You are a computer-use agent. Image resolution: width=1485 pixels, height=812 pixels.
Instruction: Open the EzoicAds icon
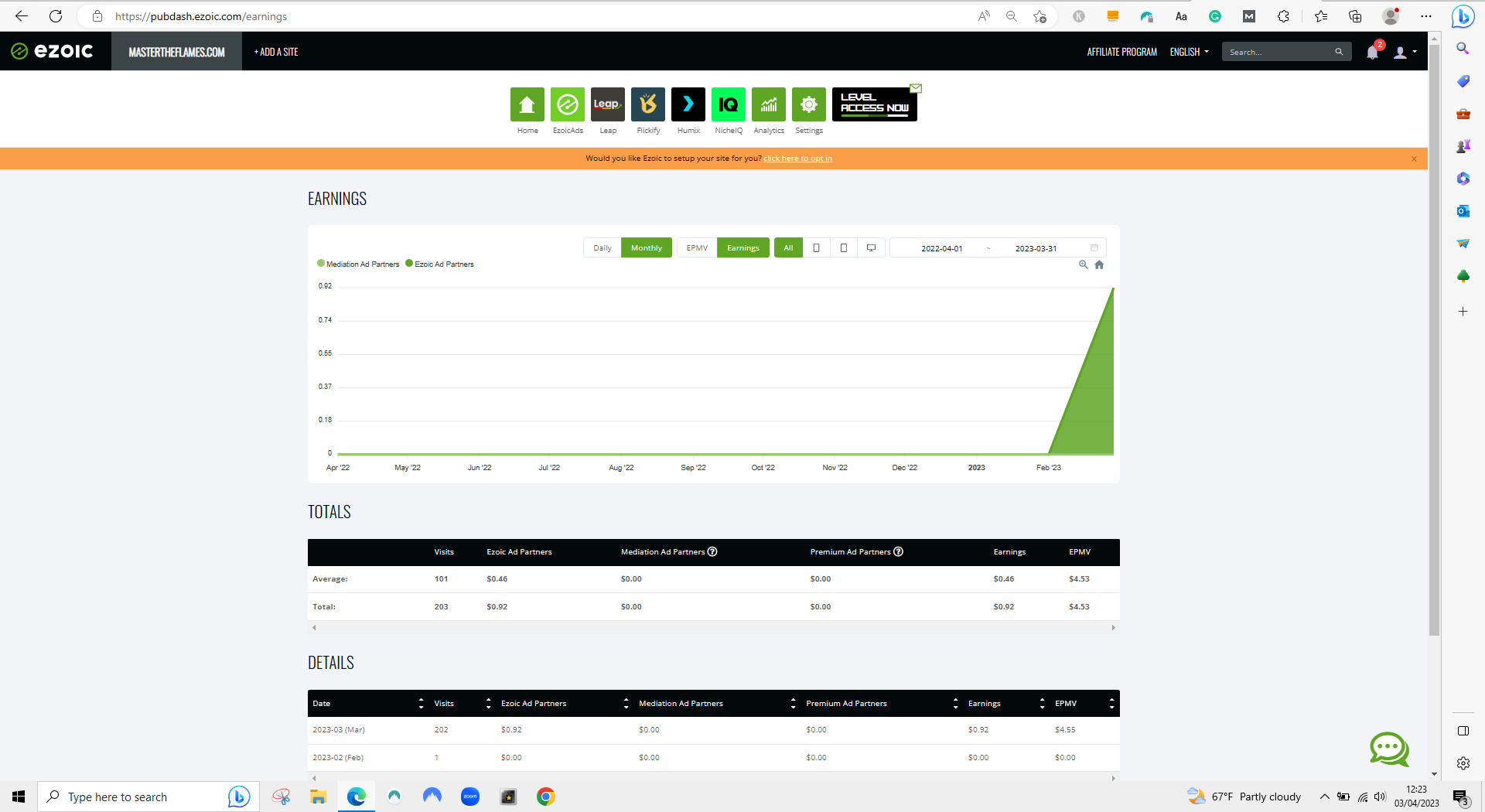click(568, 104)
